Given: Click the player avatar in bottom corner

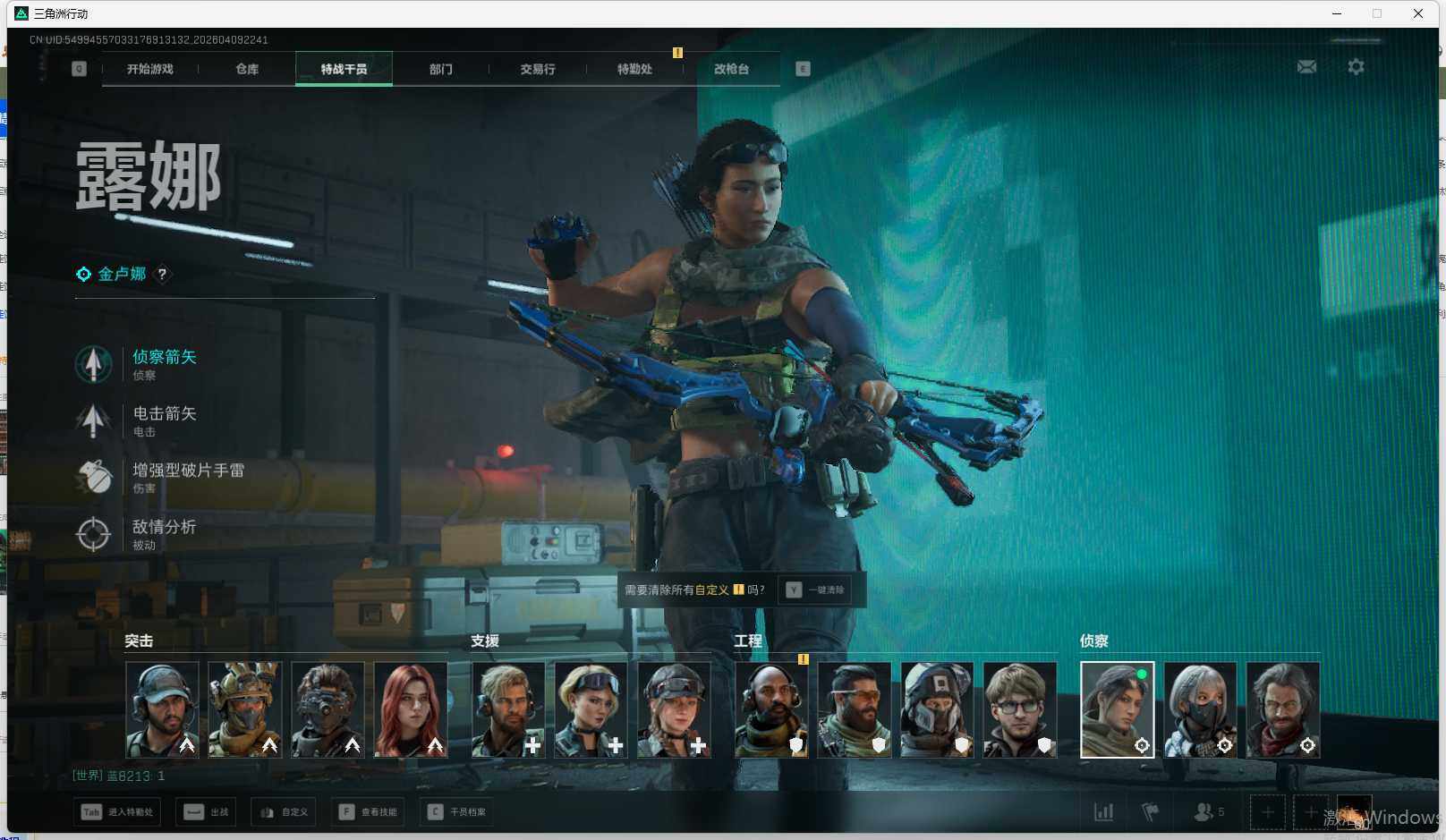Looking at the screenshot, I should (1354, 812).
